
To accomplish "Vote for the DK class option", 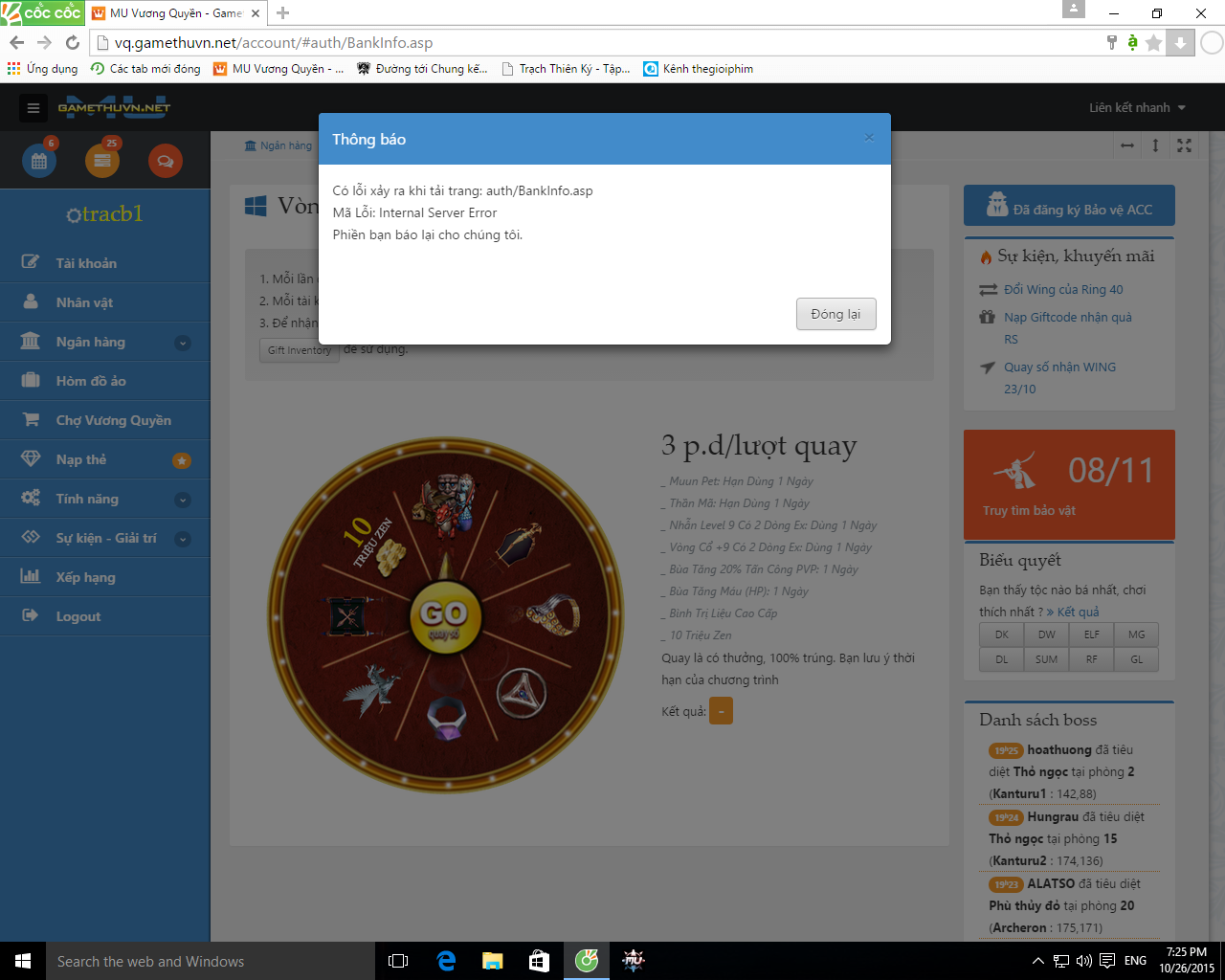I will point(1002,635).
